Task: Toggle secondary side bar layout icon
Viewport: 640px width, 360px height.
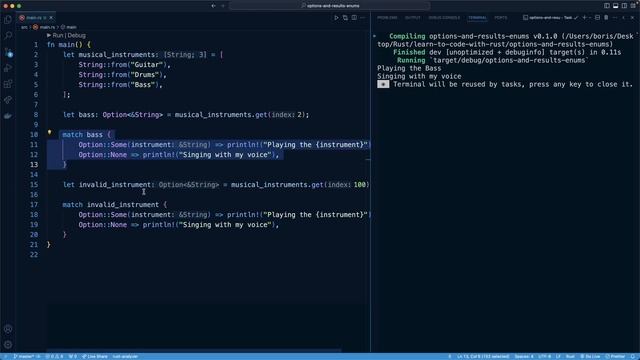Action: coord(624,6)
